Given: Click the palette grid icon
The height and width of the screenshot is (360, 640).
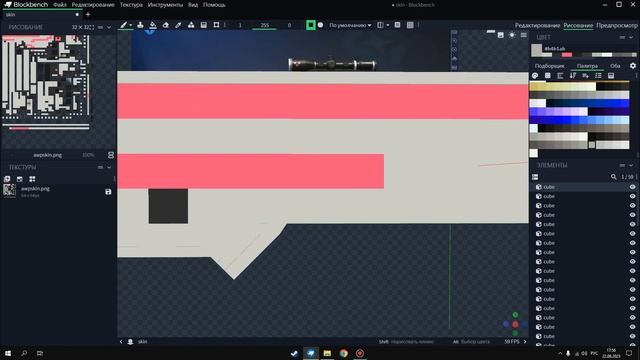Looking at the screenshot, I should (x=548, y=76).
